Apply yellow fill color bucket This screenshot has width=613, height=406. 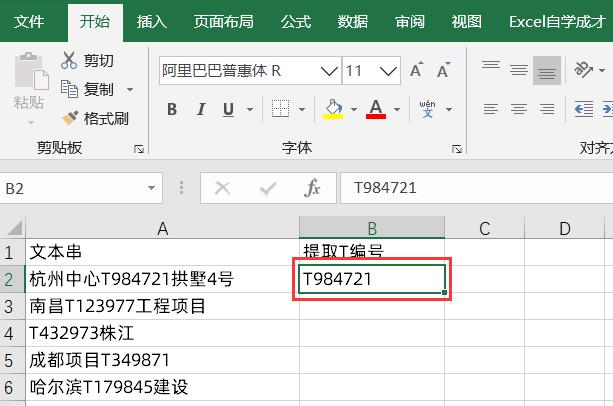[333, 109]
